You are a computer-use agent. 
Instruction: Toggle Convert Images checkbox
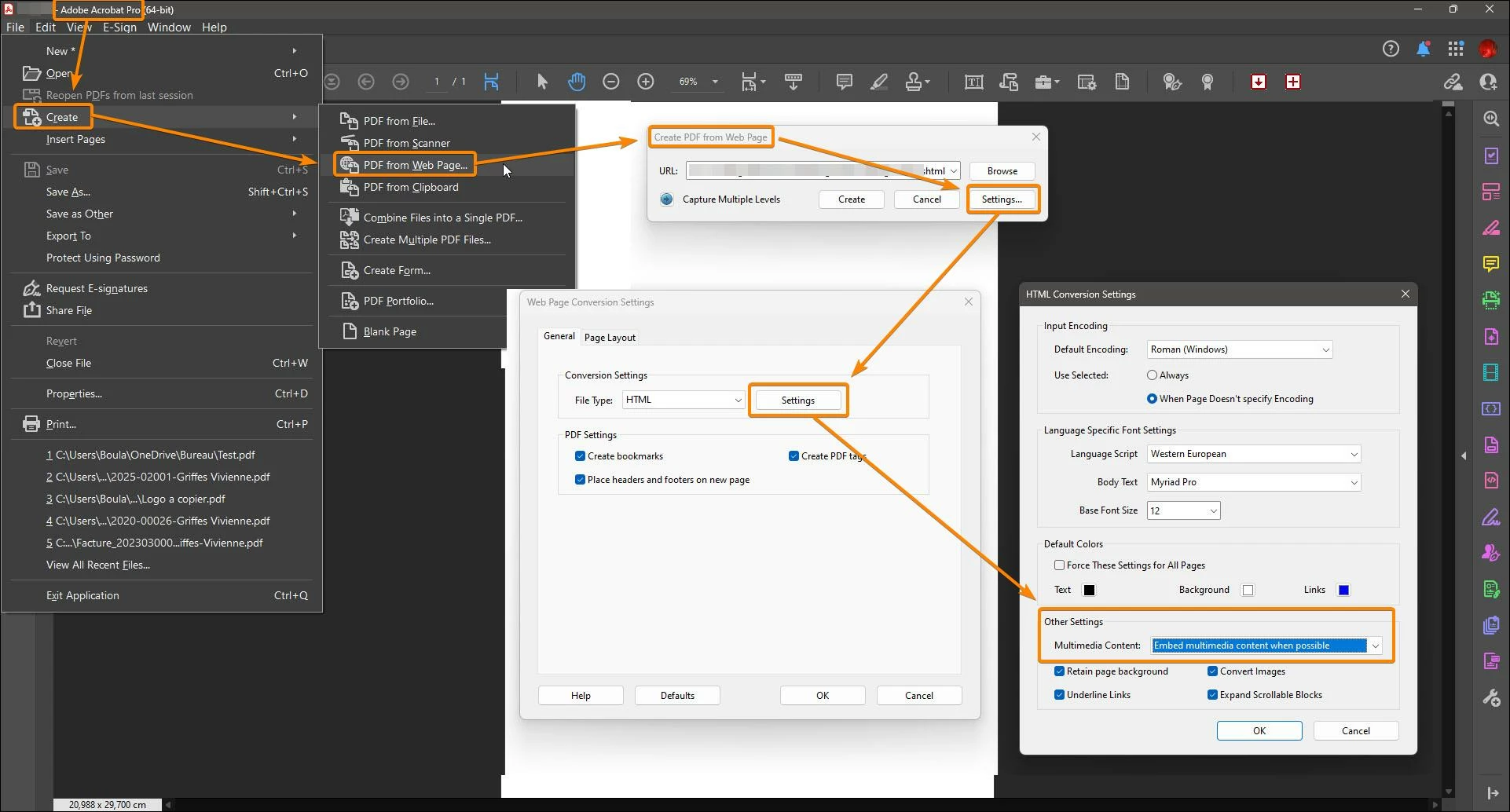pyautogui.click(x=1212, y=671)
